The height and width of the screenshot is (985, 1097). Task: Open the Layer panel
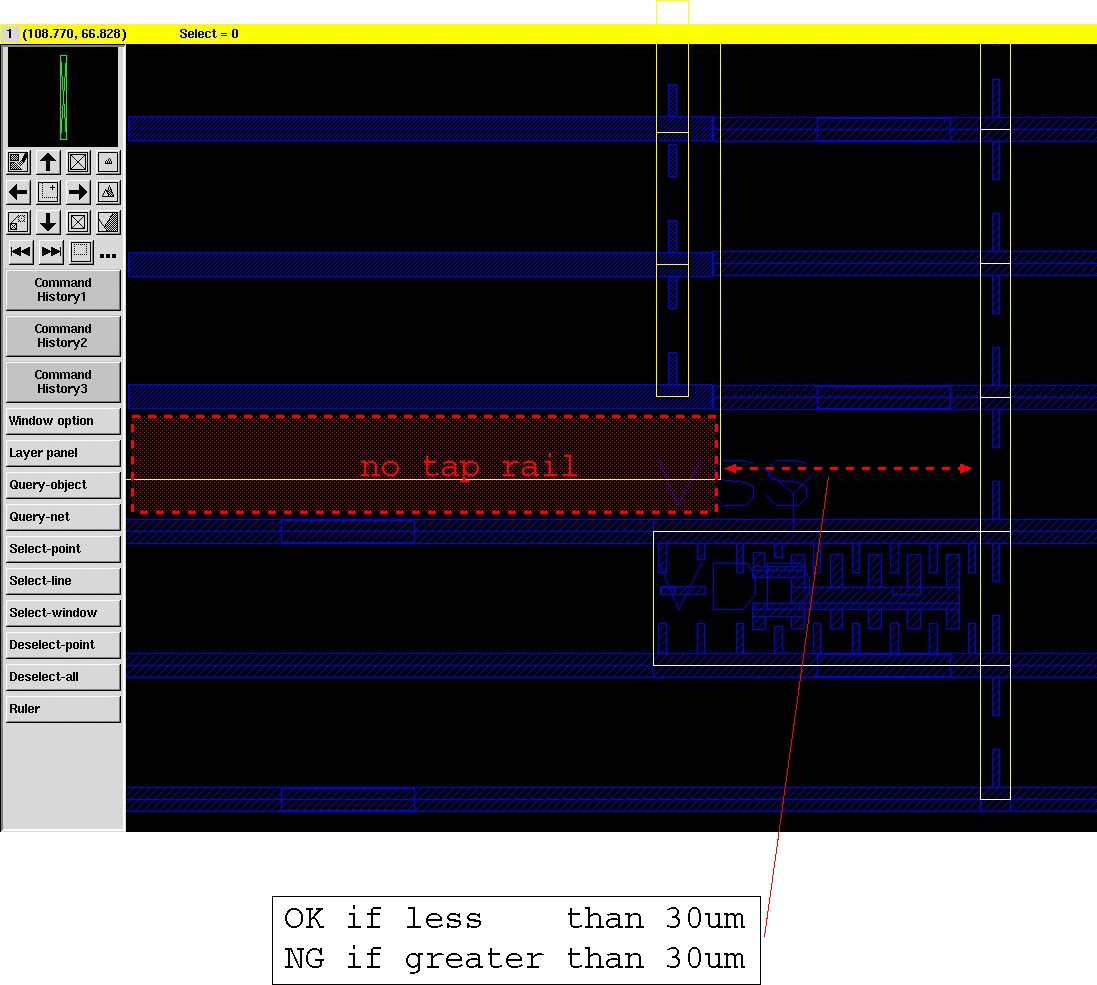click(63, 453)
